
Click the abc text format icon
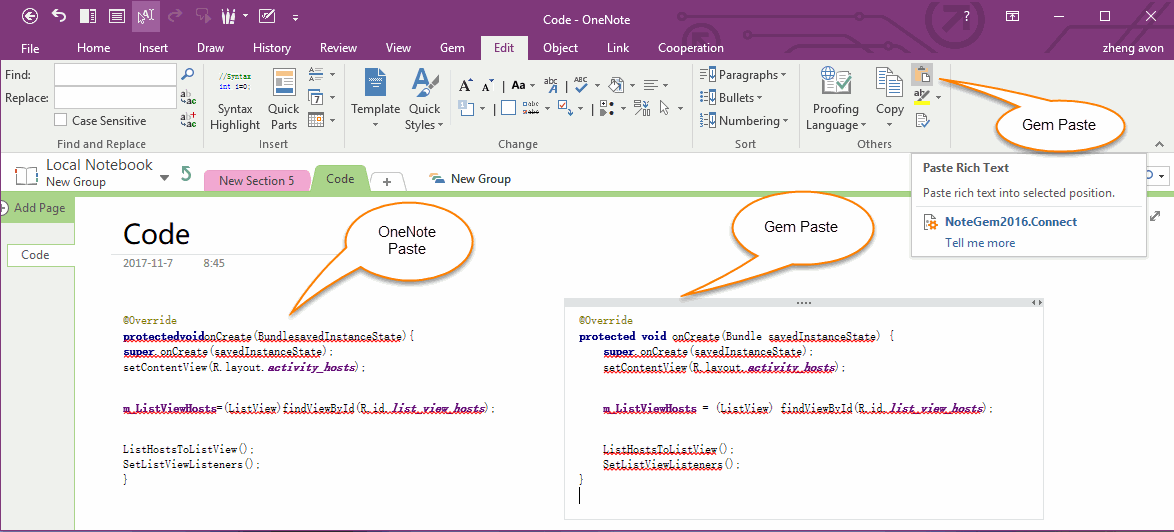[551, 85]
